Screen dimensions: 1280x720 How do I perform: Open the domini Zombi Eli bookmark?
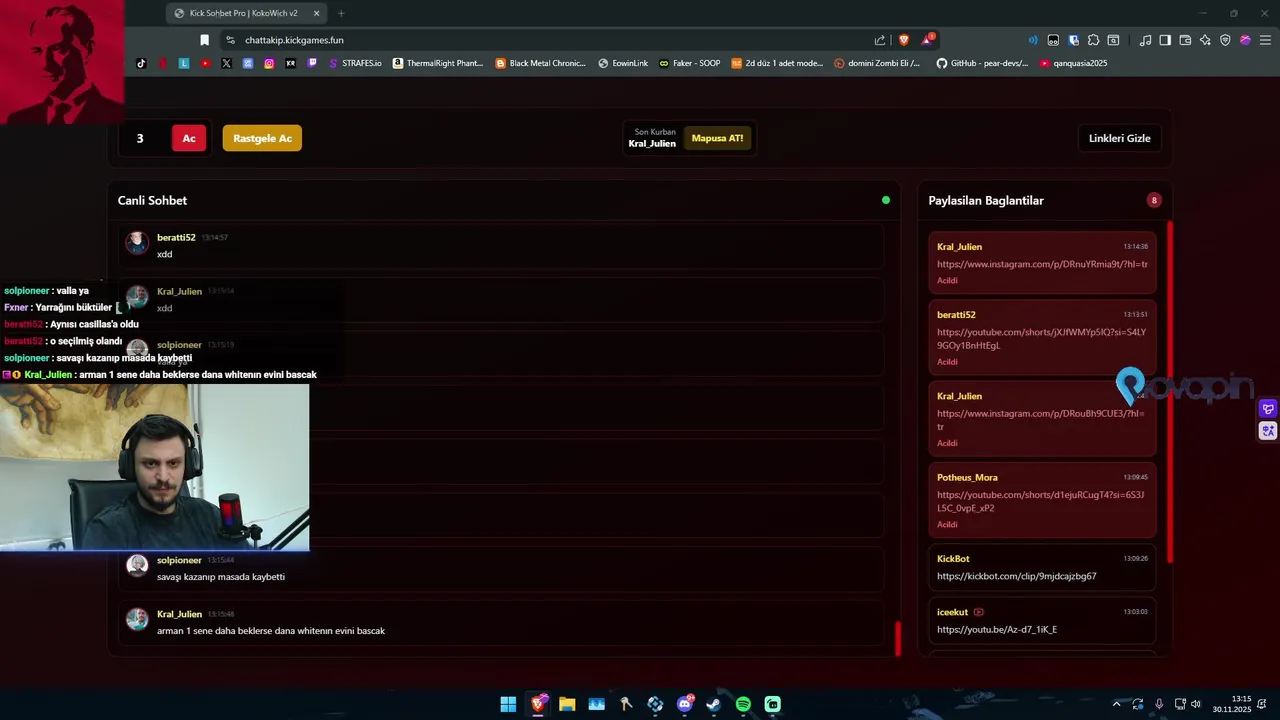pos(877,63)
